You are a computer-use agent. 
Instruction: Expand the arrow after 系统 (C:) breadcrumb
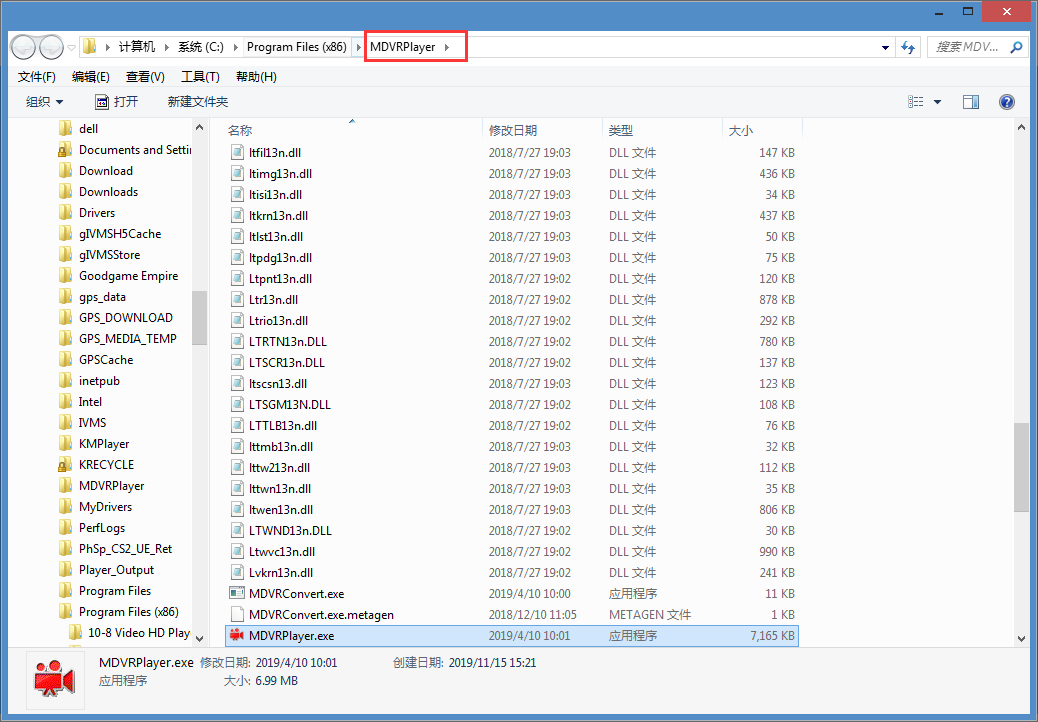235,47
